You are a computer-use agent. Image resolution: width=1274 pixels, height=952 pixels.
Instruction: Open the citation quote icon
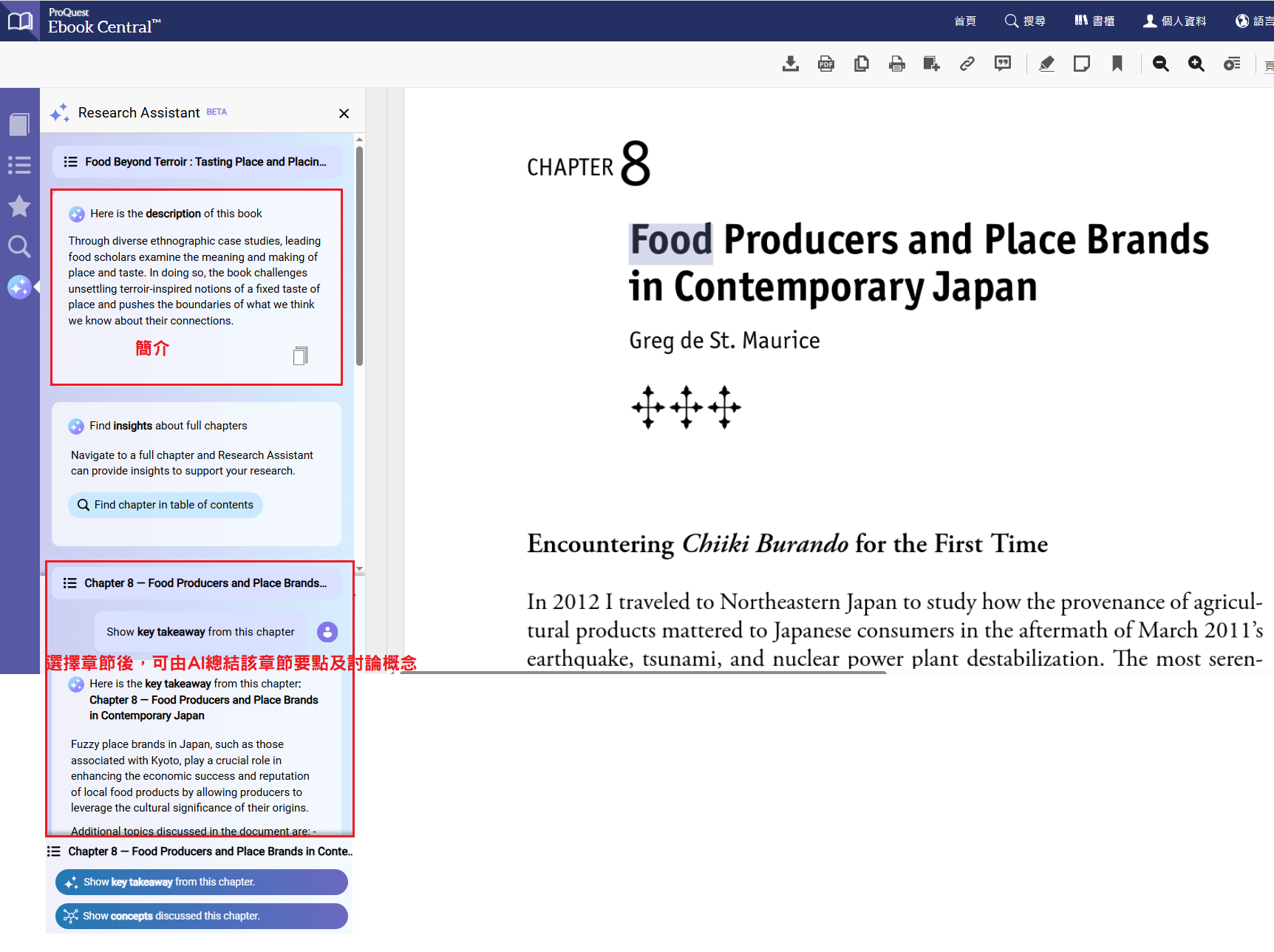click(x=1002, y=64)
